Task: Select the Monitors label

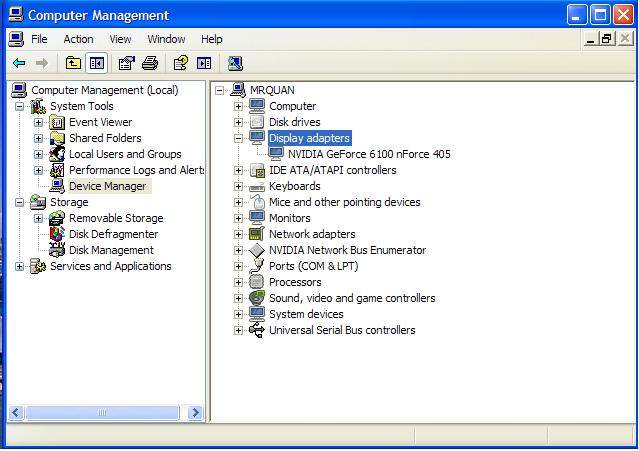Action: [290, 218]
